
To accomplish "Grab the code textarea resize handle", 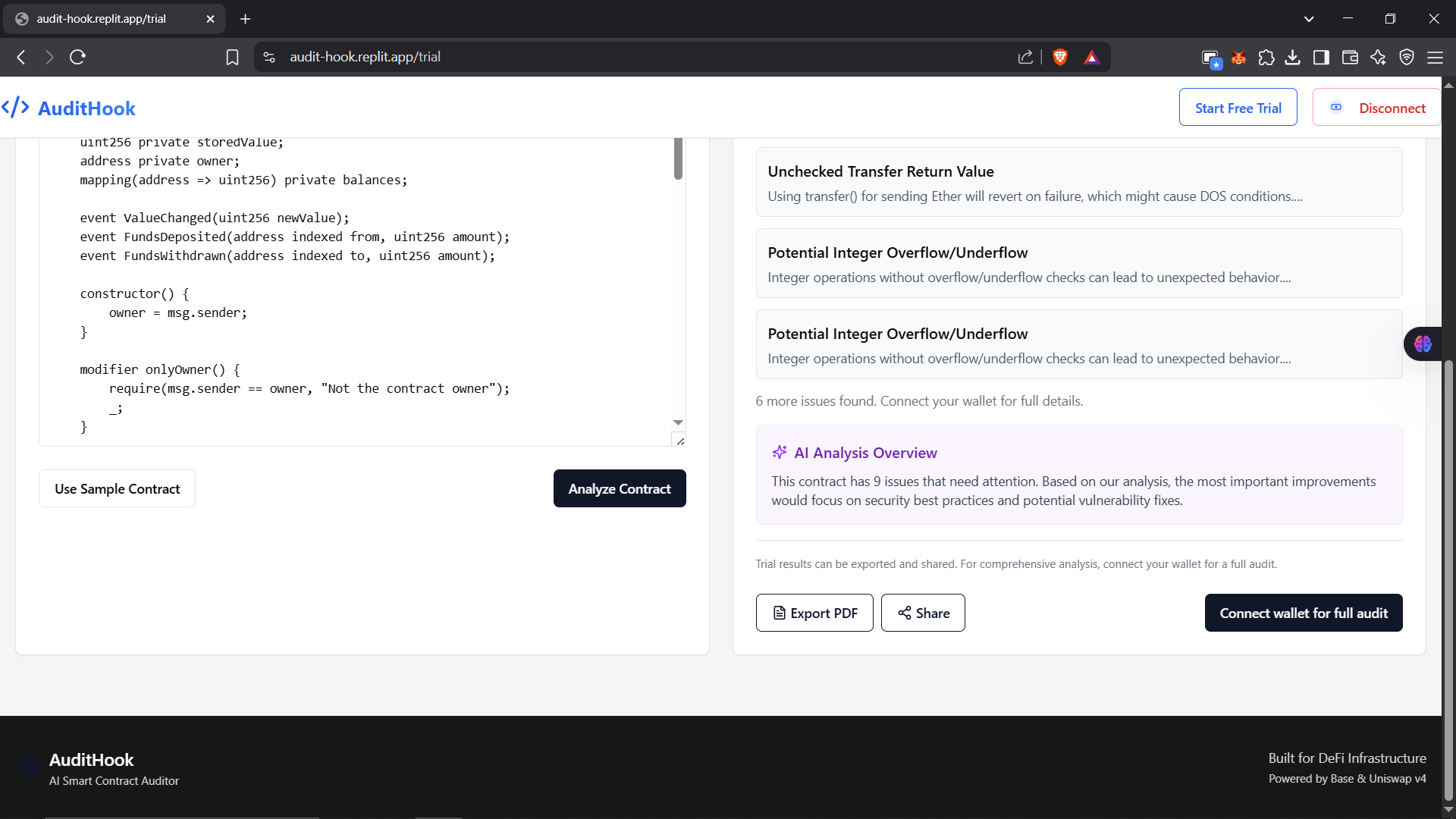I will [x=680, y=441].
